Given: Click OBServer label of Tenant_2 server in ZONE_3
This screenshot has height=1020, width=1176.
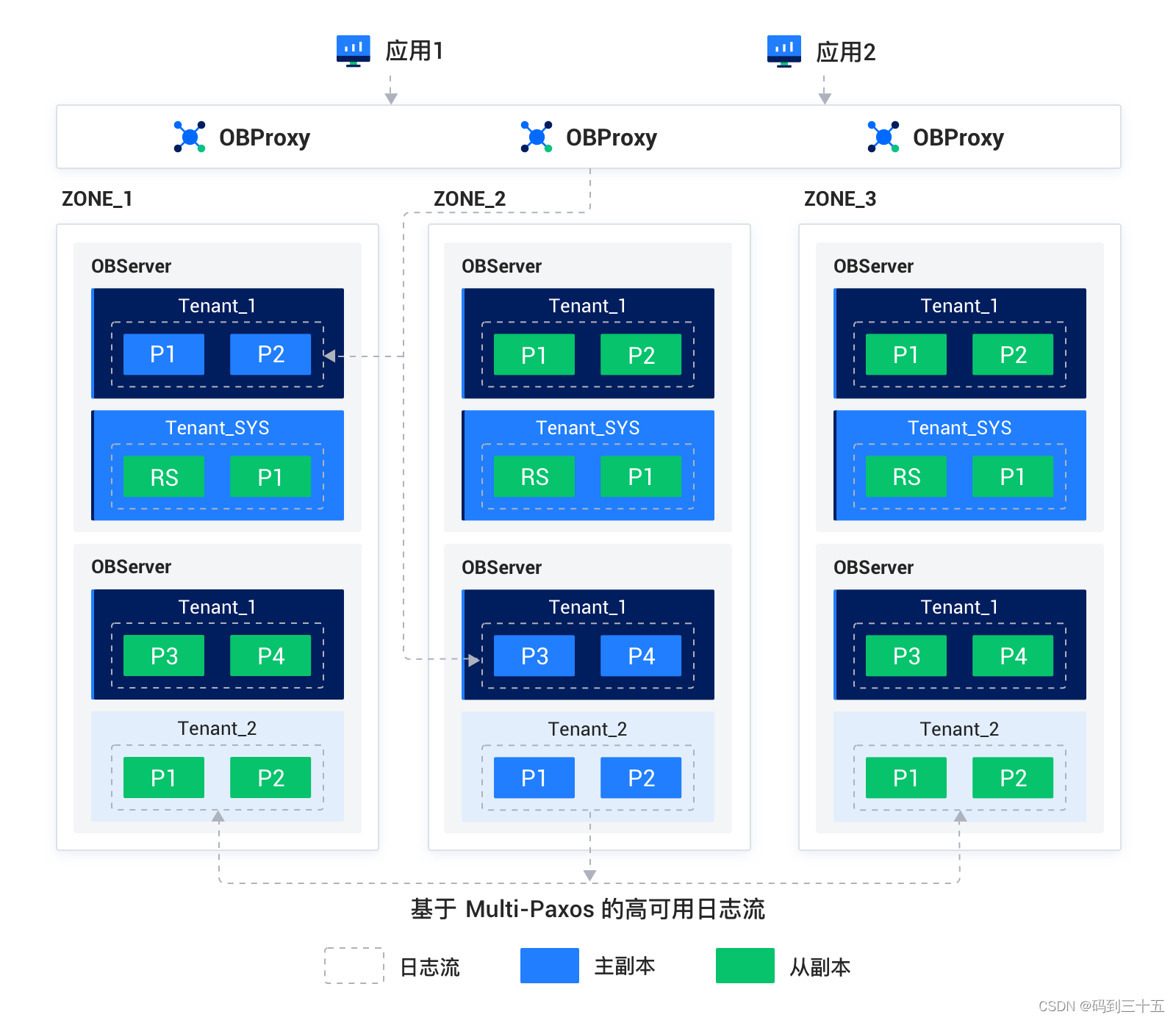Looking at the screenshot, I should click(x=874, y=567).
